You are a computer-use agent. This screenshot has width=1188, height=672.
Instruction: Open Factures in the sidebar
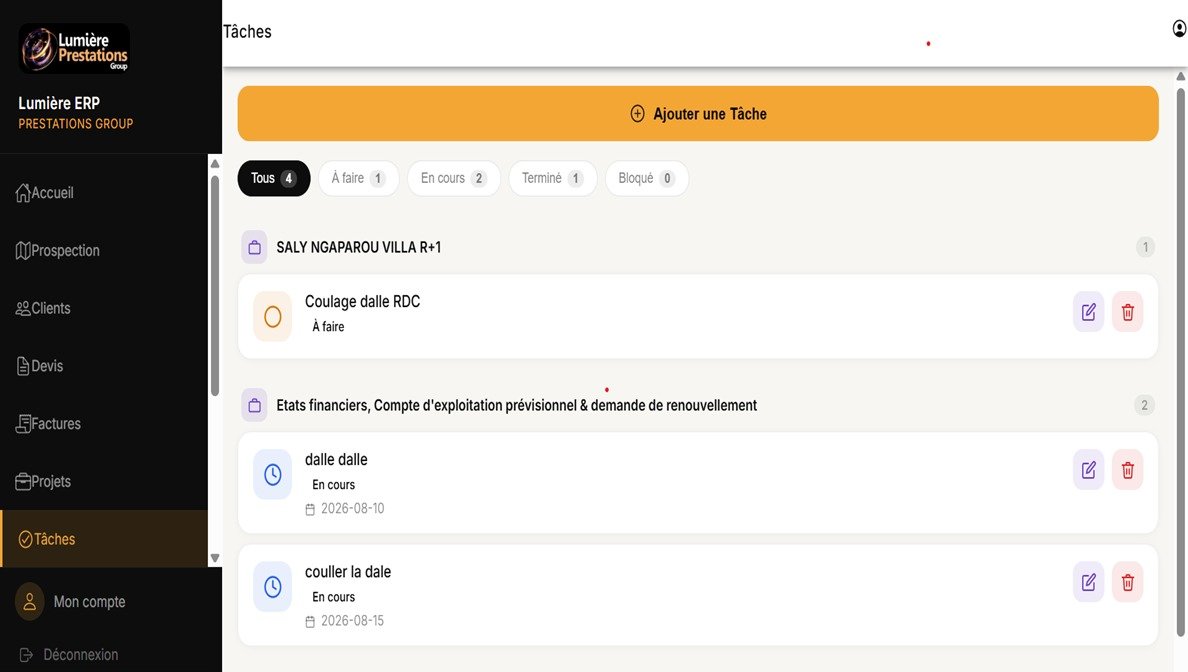coord(104,424)
